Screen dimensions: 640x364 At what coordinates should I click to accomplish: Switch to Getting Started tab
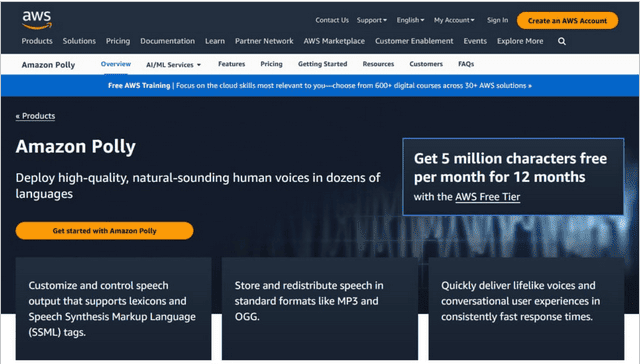point(322,64)
